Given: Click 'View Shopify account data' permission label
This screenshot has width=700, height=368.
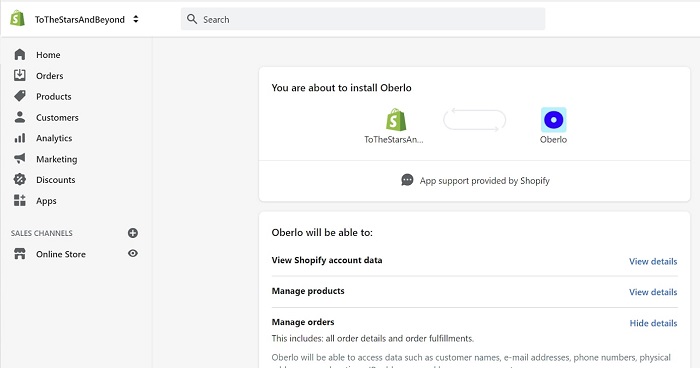Looking at the screenshot, I should (327, 260).
